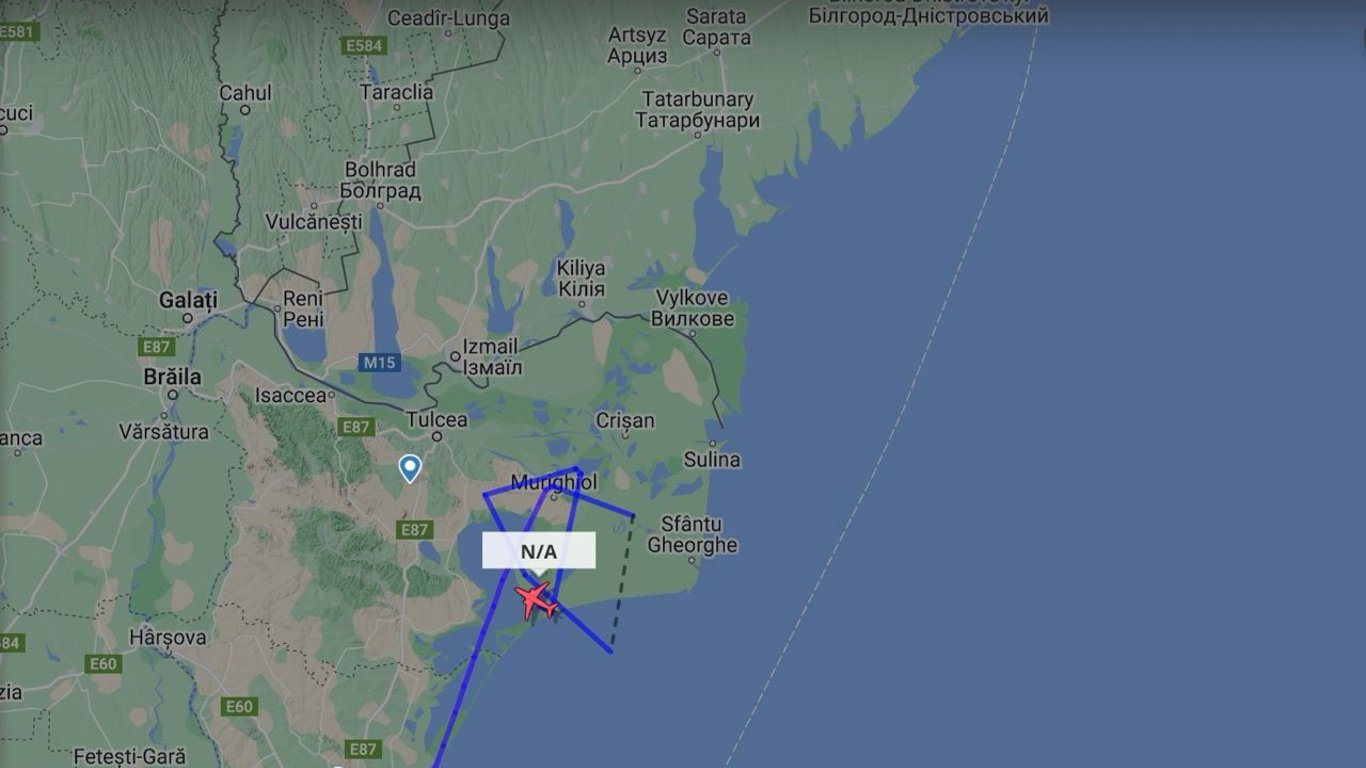Select the Brăila city marker dot
Viewport: 1366px width, 768px height.
click(x=172, y=395)
